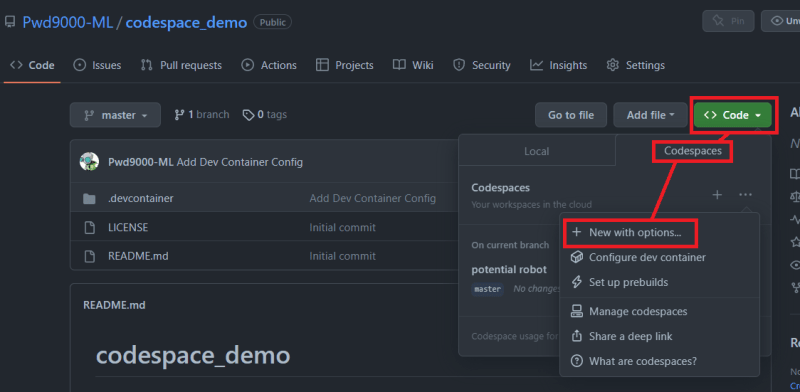Click the Pwd9000-ML avatar in commit row
This screenshot has width=800, height=392.
coord(89,161)
